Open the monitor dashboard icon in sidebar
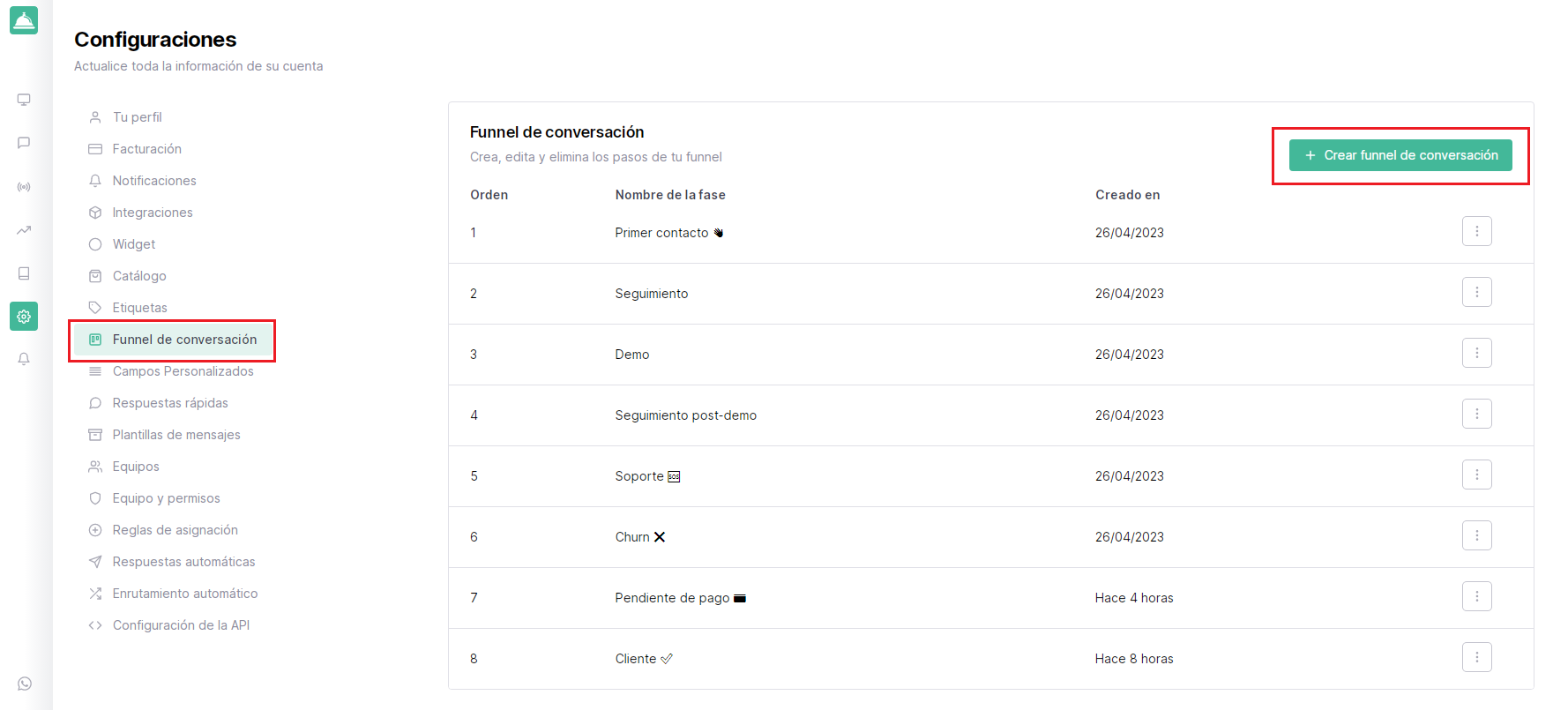The image size is (1568, 710). click(24, 100)
